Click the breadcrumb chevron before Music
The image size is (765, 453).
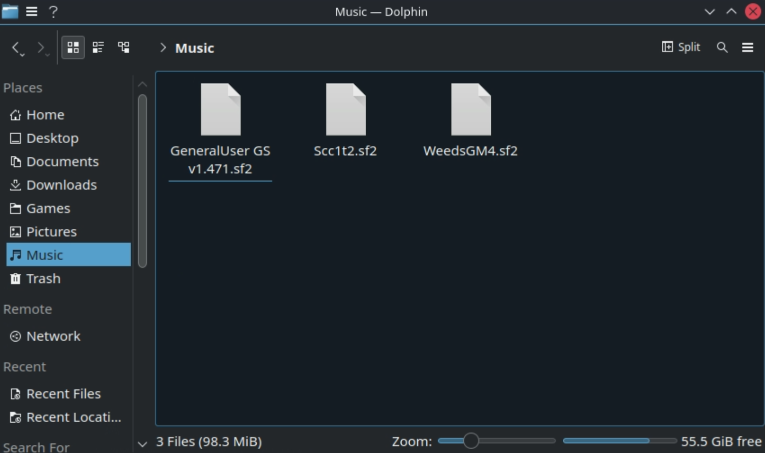click(x=163, y=47)
